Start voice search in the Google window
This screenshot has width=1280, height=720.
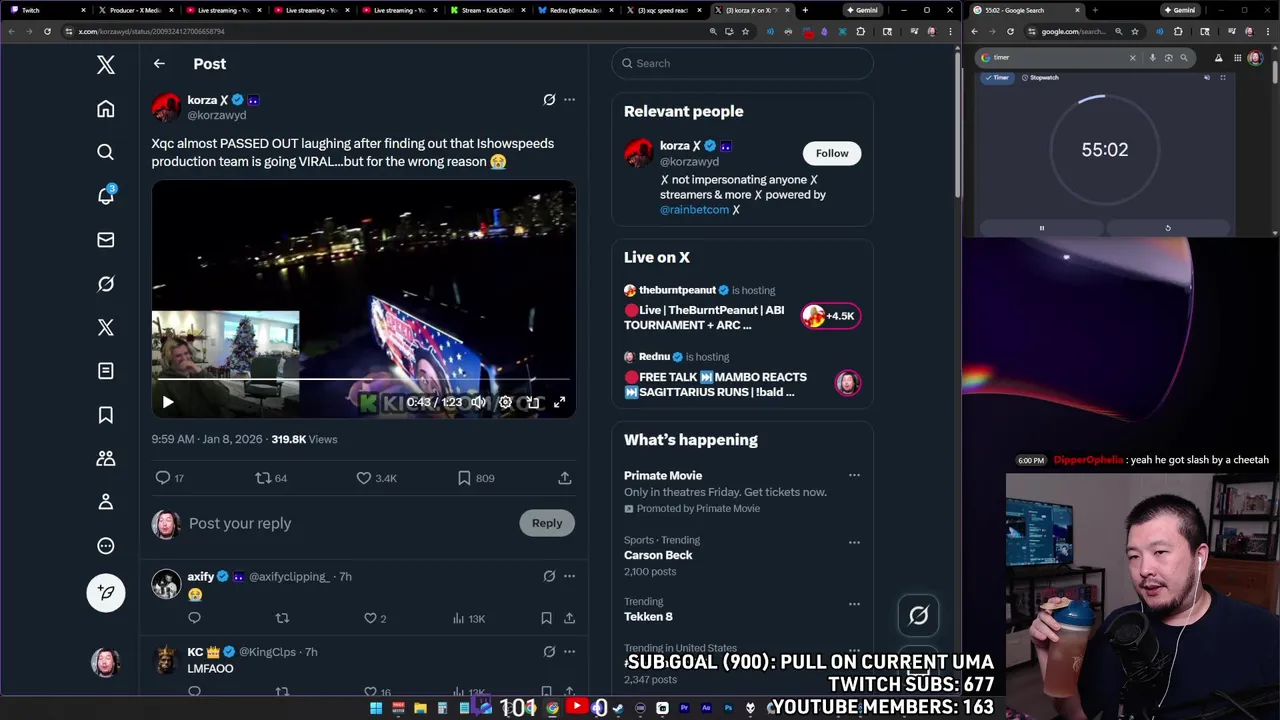coord(1152,58)
